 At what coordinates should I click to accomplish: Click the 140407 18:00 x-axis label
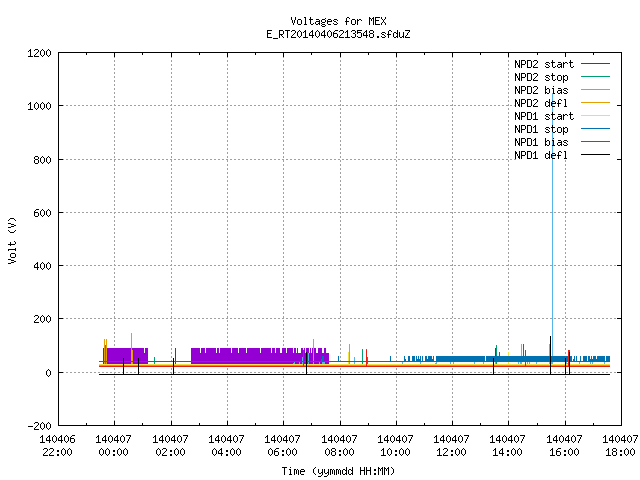[x=620, y=446]
